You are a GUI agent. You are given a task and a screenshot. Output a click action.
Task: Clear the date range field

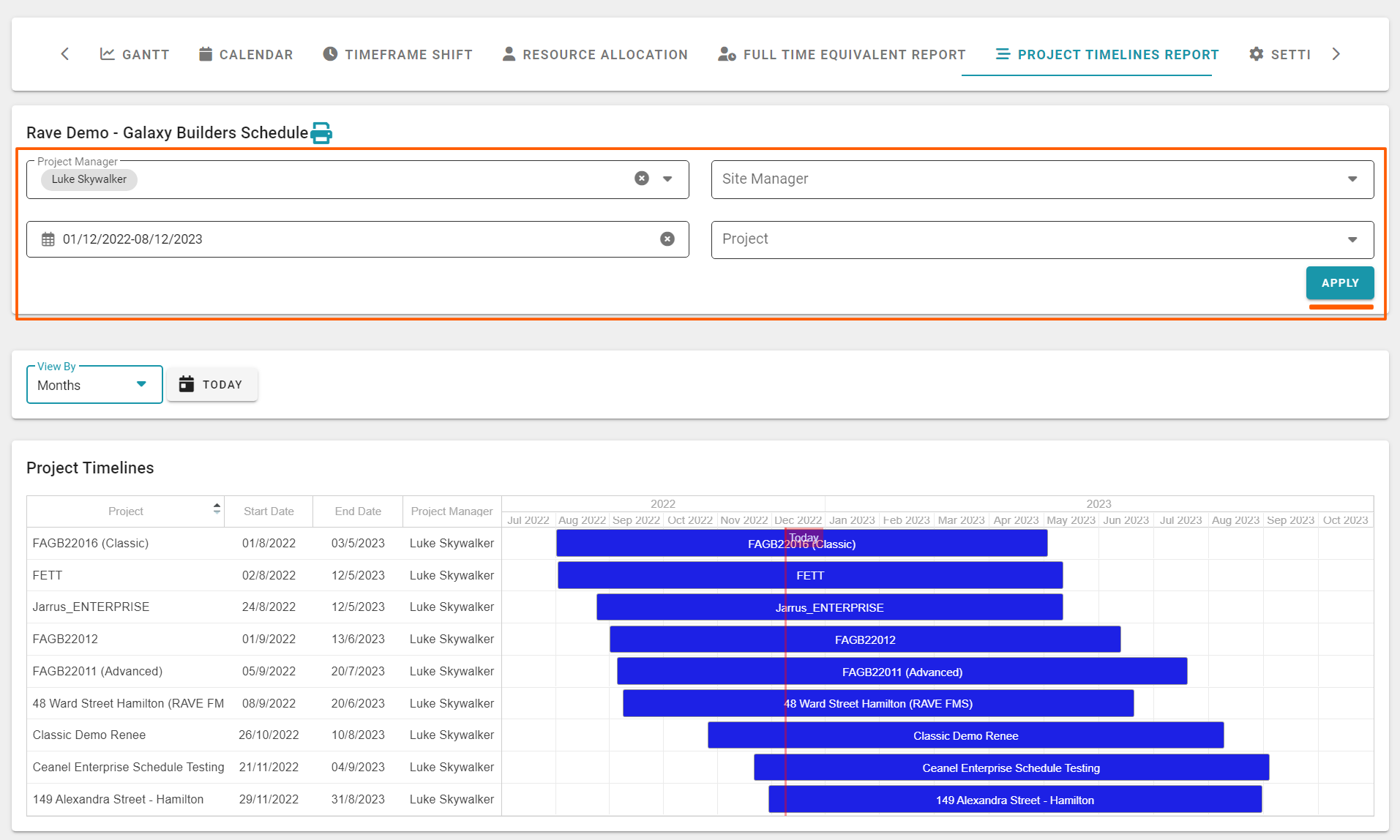667,239
